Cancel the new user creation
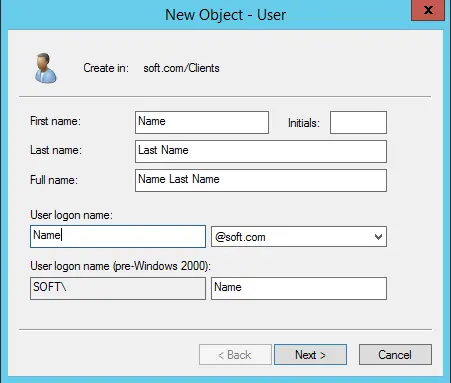This screenshot has width=451, height=383. (395, 355)
